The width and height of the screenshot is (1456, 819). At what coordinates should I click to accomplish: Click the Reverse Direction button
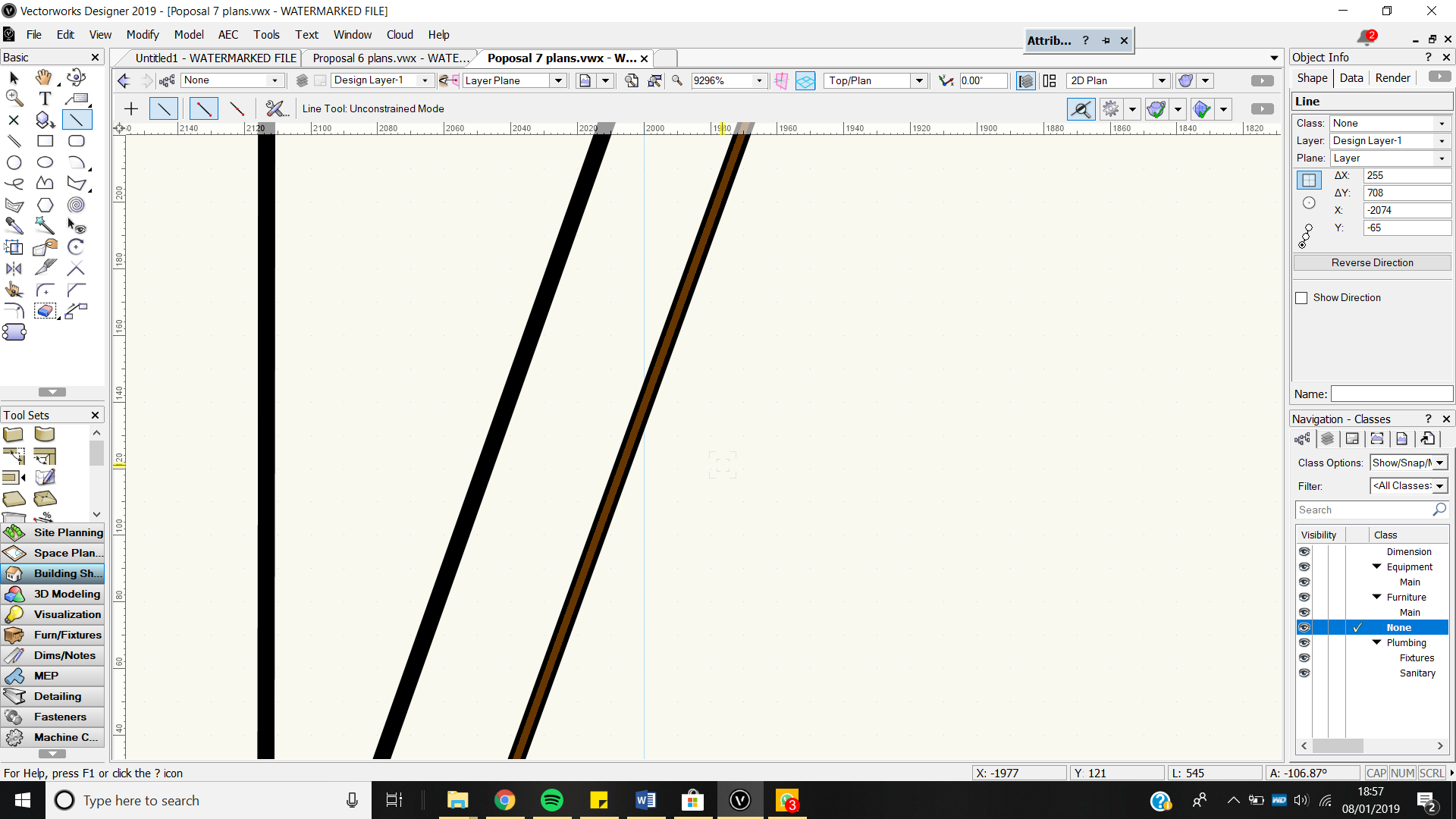pyautogui.click(x=1372, y=262)
